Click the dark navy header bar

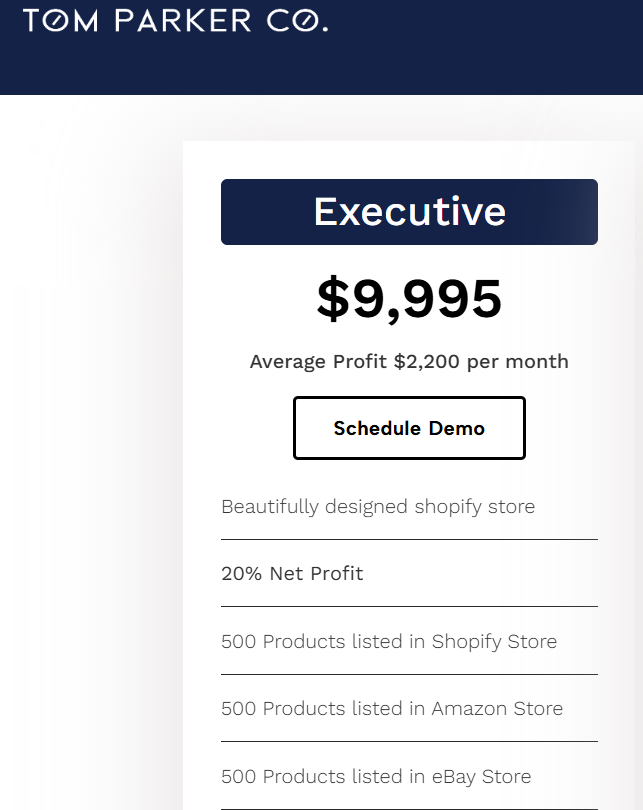tap(321, 47)
